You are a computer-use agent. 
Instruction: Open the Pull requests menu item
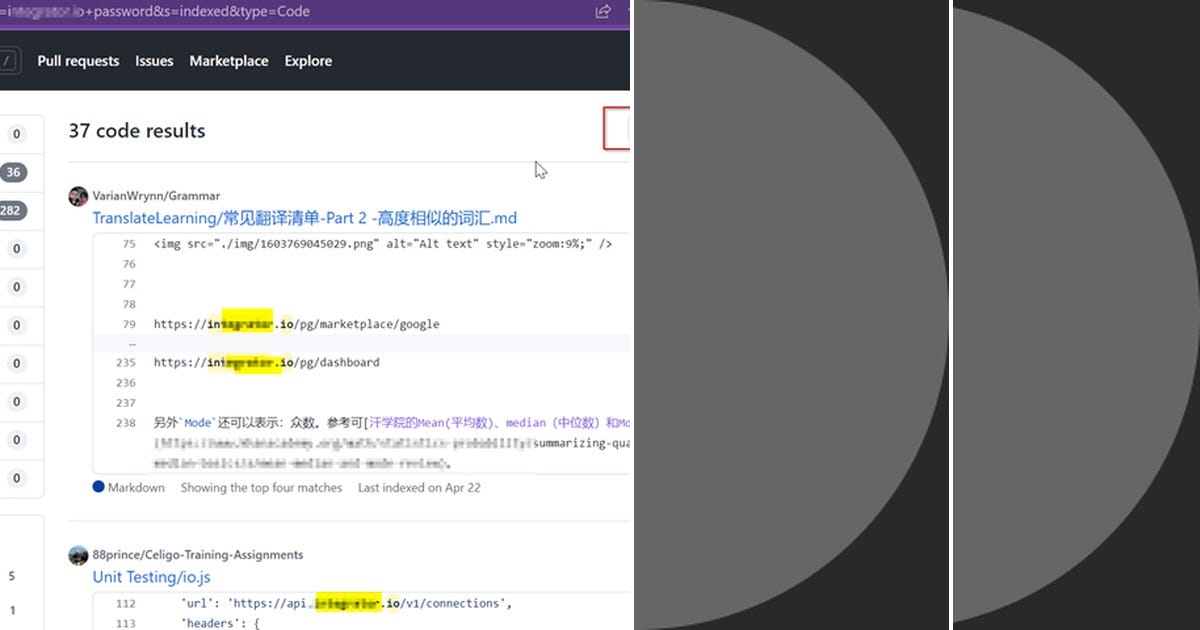click(x=78, y=61)
